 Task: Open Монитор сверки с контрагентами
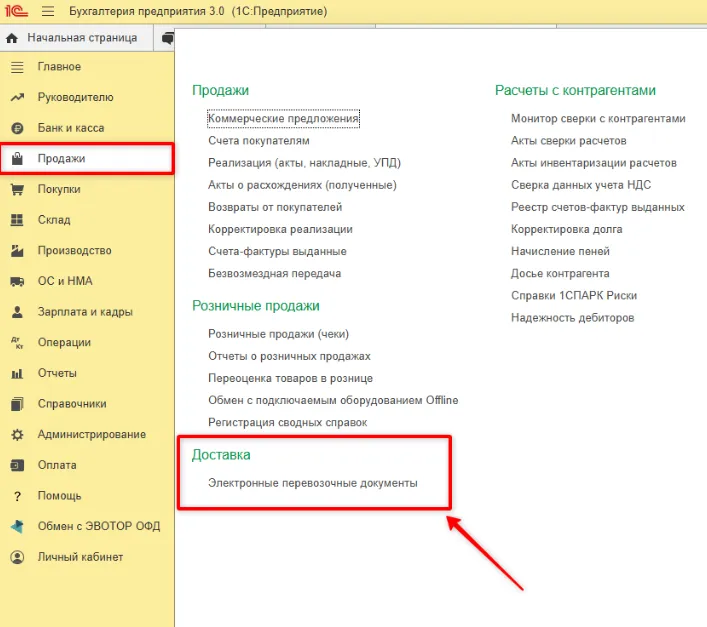598,119
